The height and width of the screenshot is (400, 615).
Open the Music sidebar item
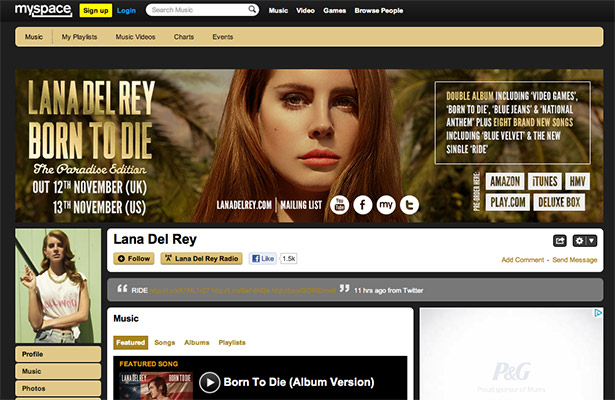click(x=58, y=371)
